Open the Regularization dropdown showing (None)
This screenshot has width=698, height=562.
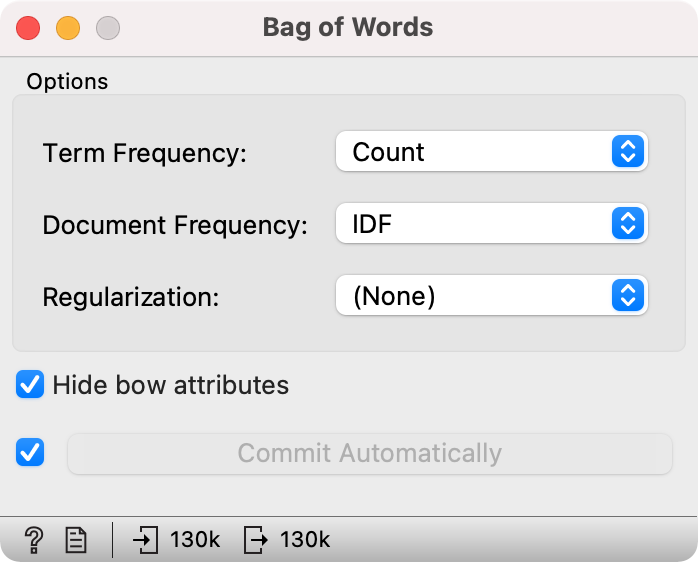[491, 296]
